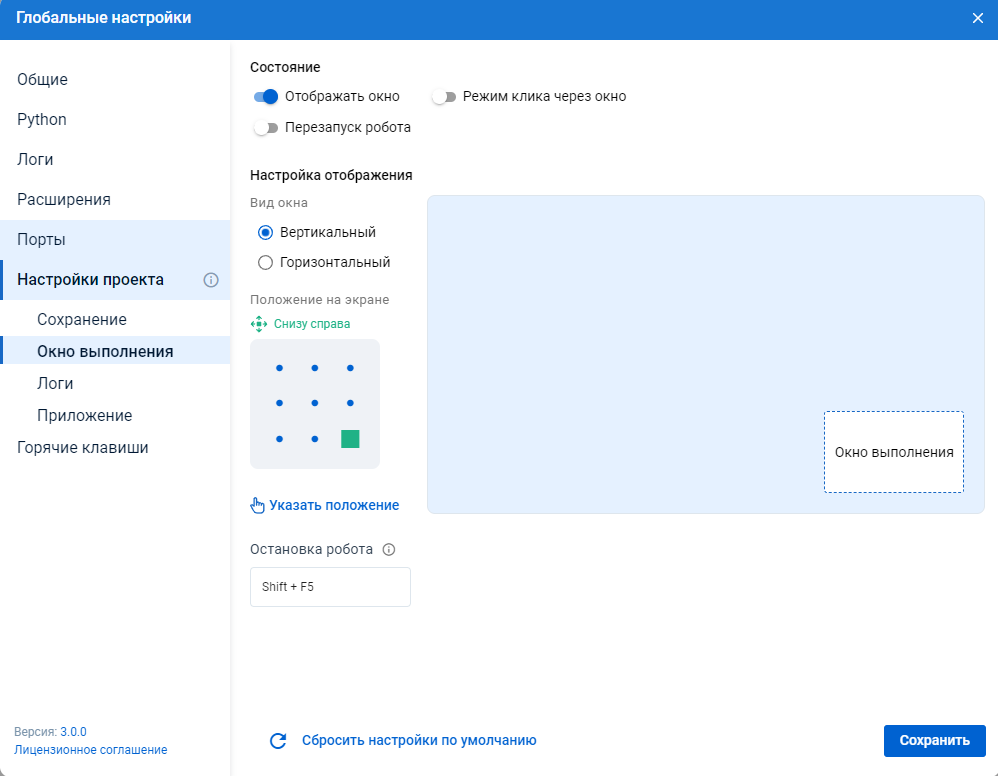Open the Python settings section

(x=42, y=120)
